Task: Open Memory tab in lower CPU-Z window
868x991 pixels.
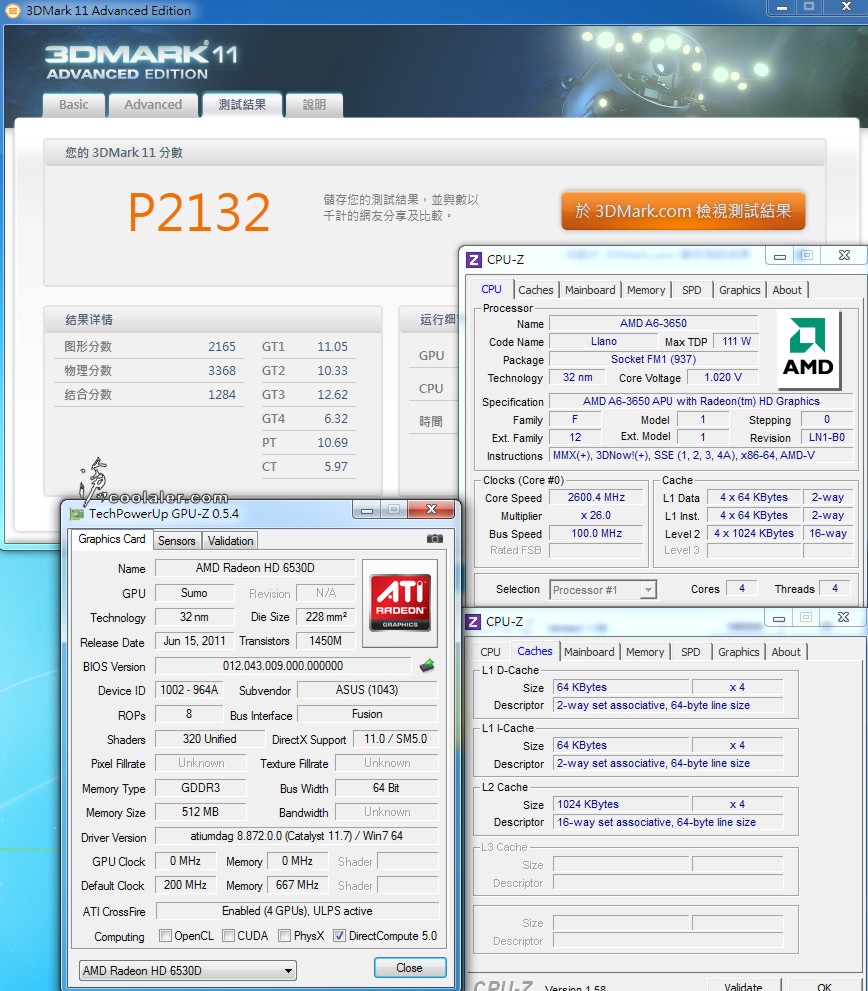Action: (645, 652)
